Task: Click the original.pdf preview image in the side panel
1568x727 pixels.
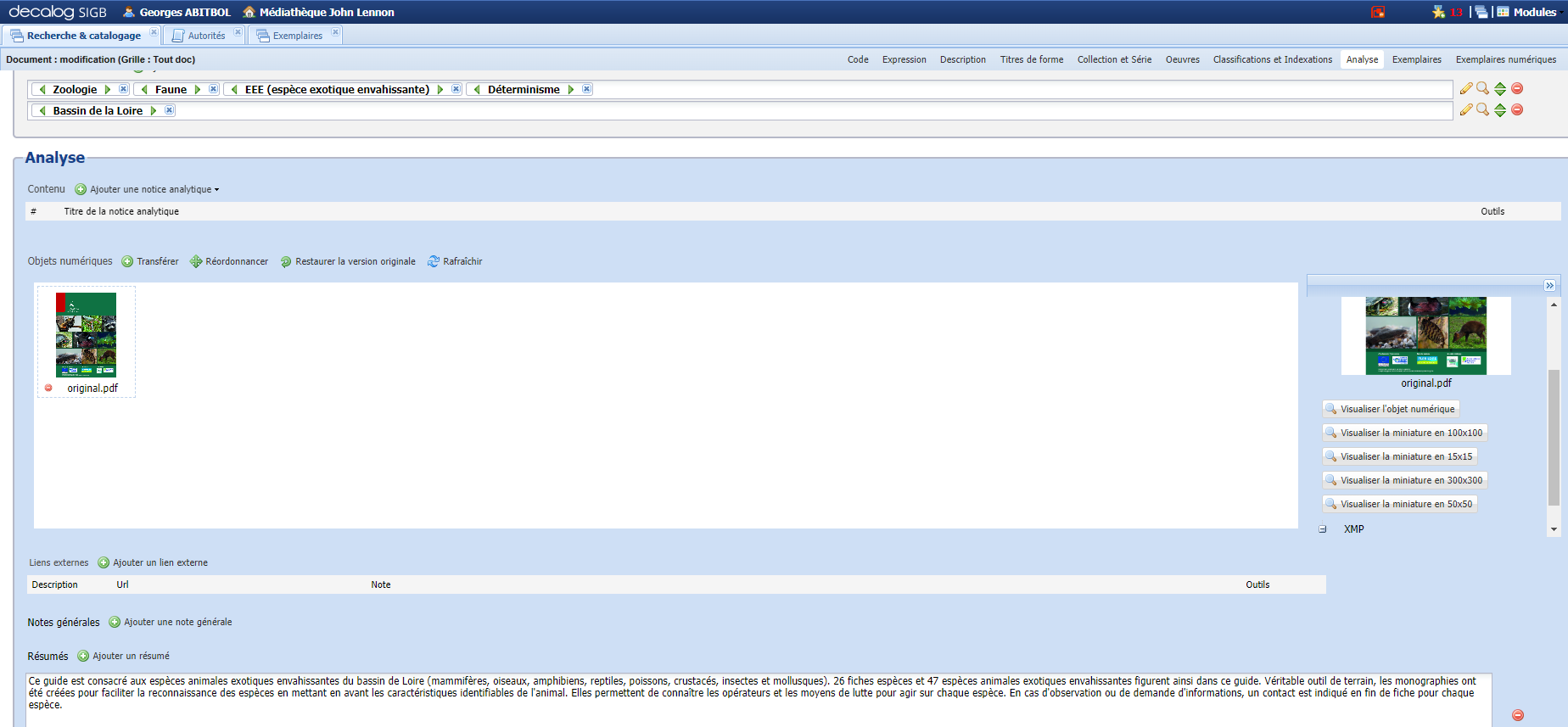Action: [x=1425, y=335]
